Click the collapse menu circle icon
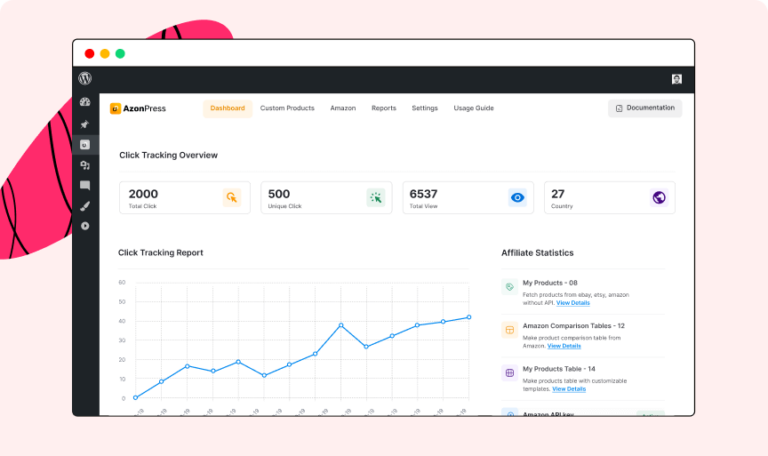 click(x=85, y=226)
